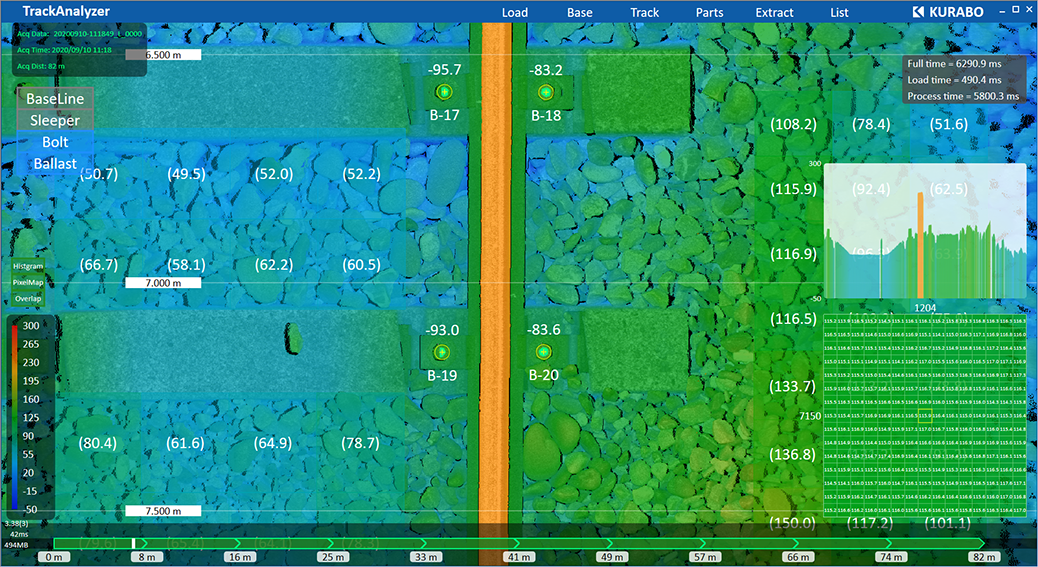Click ballast value (80.4)
Image resolution: width=1038 pixels, height=567 pixels.
point(98,443)
